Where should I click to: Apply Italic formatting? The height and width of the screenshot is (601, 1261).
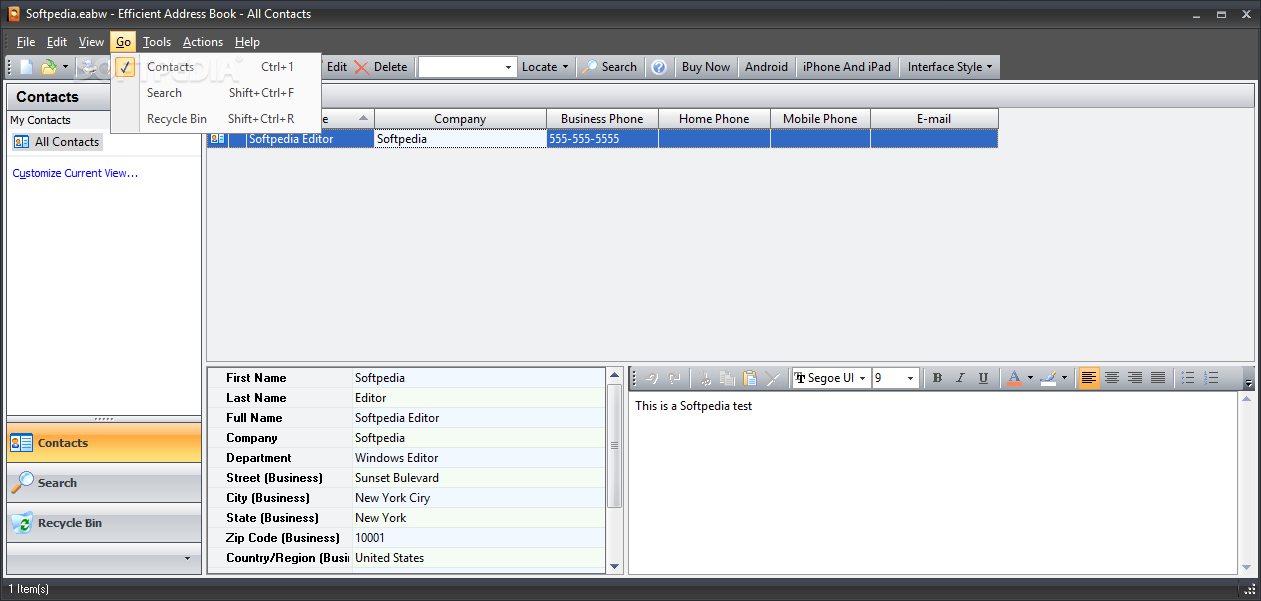coord(960,378)
